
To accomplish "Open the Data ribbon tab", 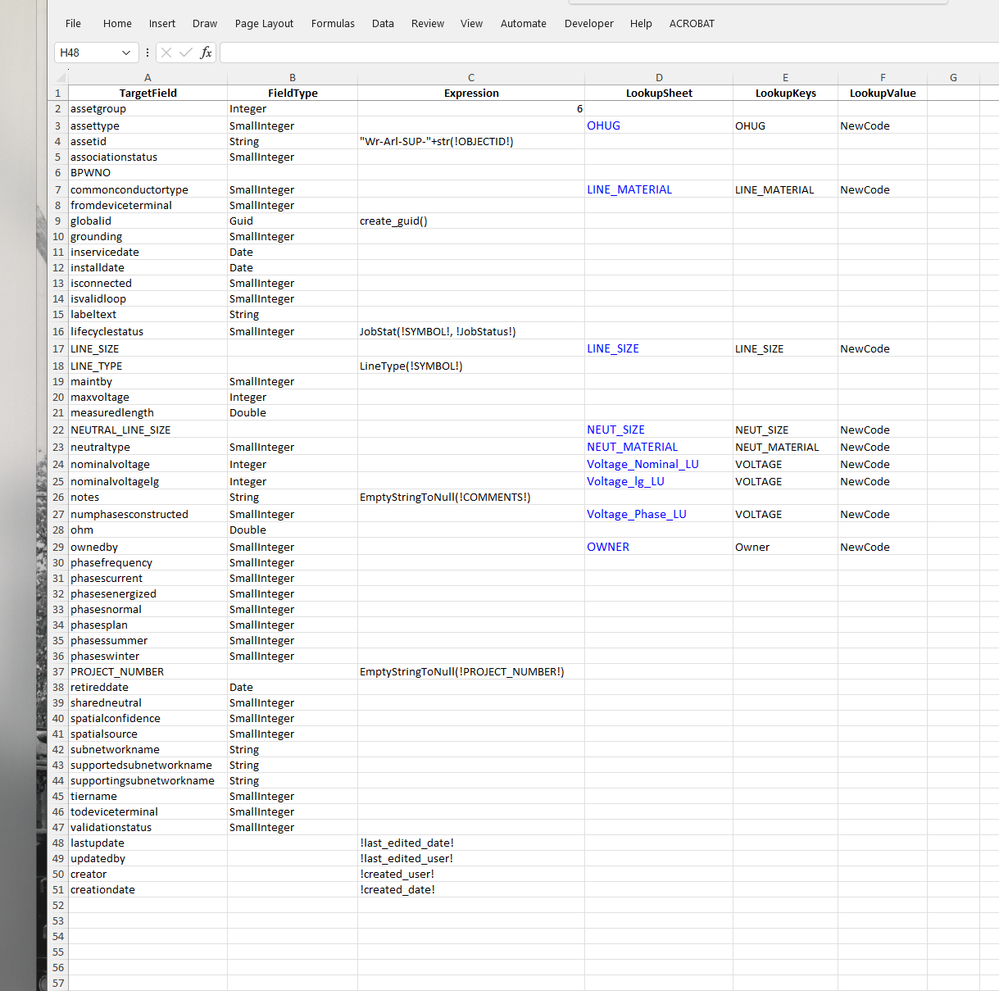I will 382,24.
